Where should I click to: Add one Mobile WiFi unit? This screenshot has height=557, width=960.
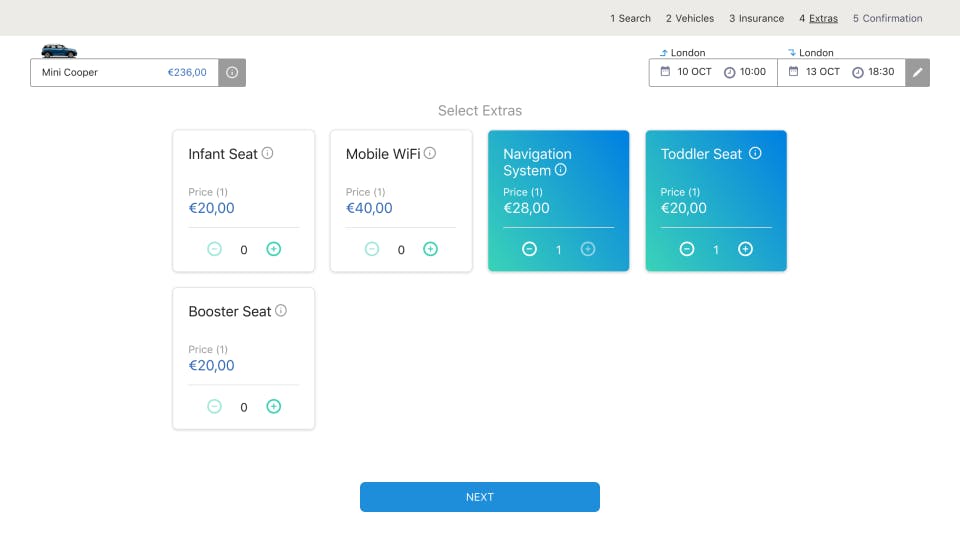[430, 249]
